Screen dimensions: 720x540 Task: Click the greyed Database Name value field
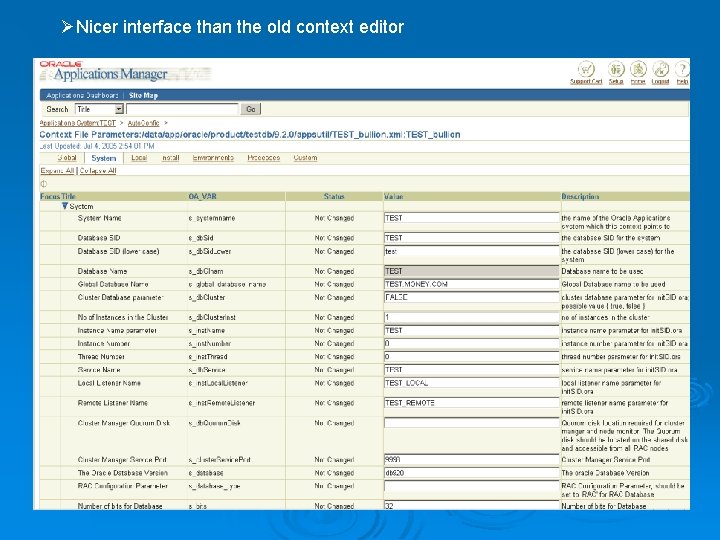(471, 271)
